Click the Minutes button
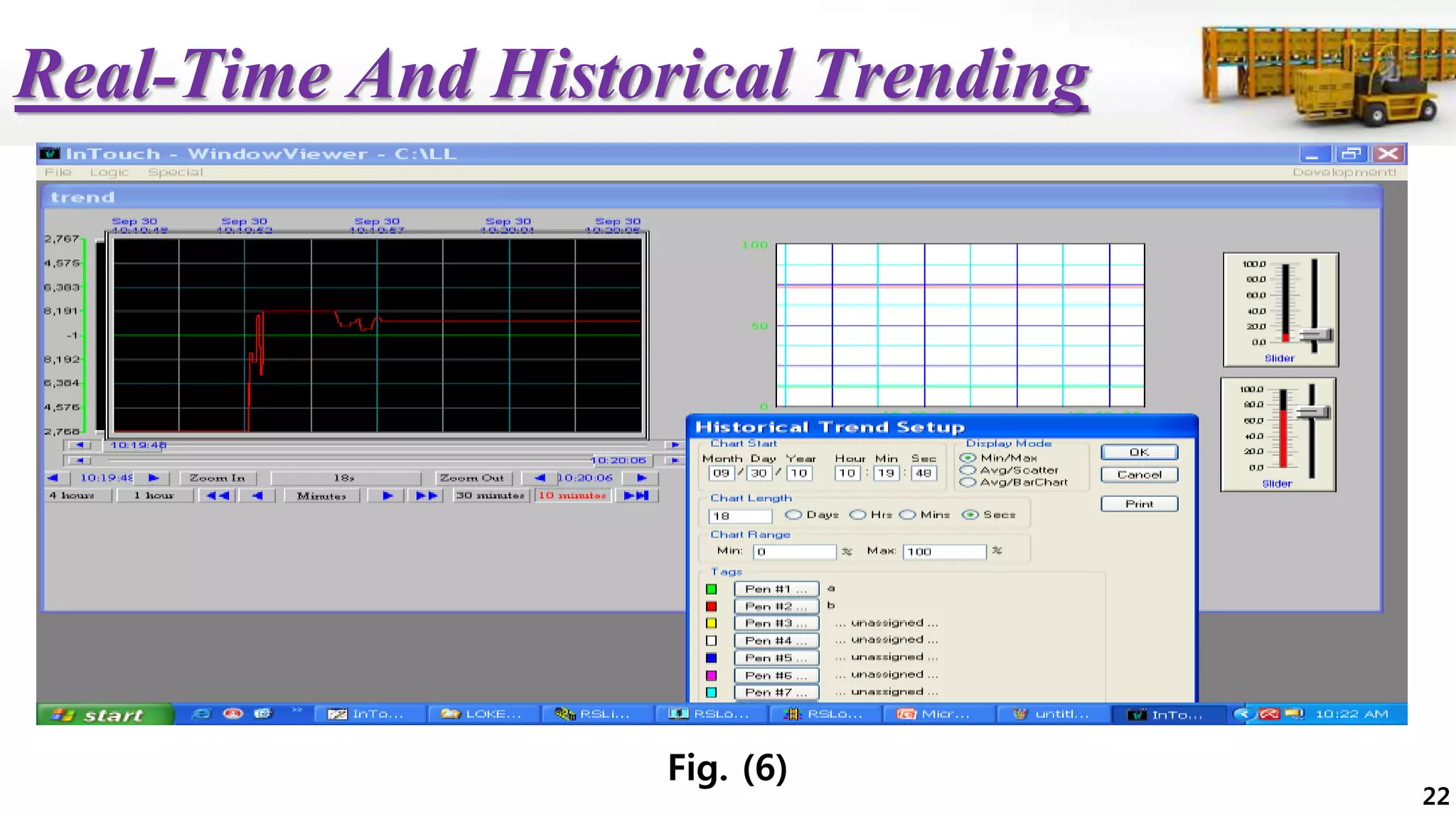 point(321,496)
